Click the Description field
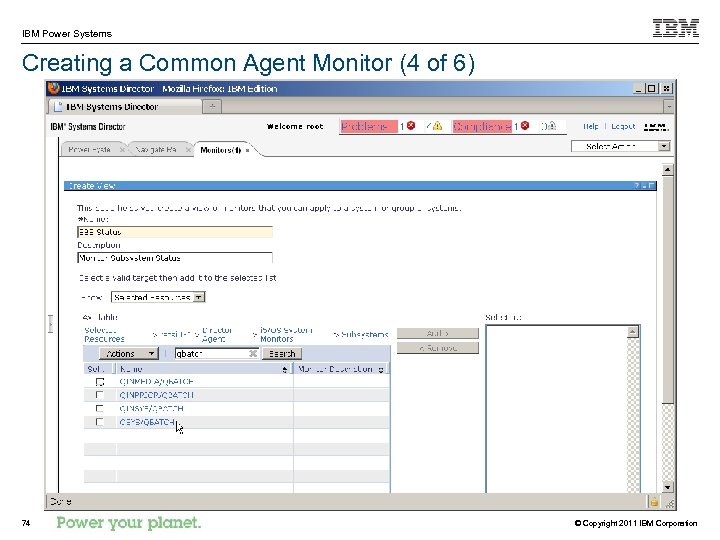This screenshot has width=720, height=540. coord(175,258)
